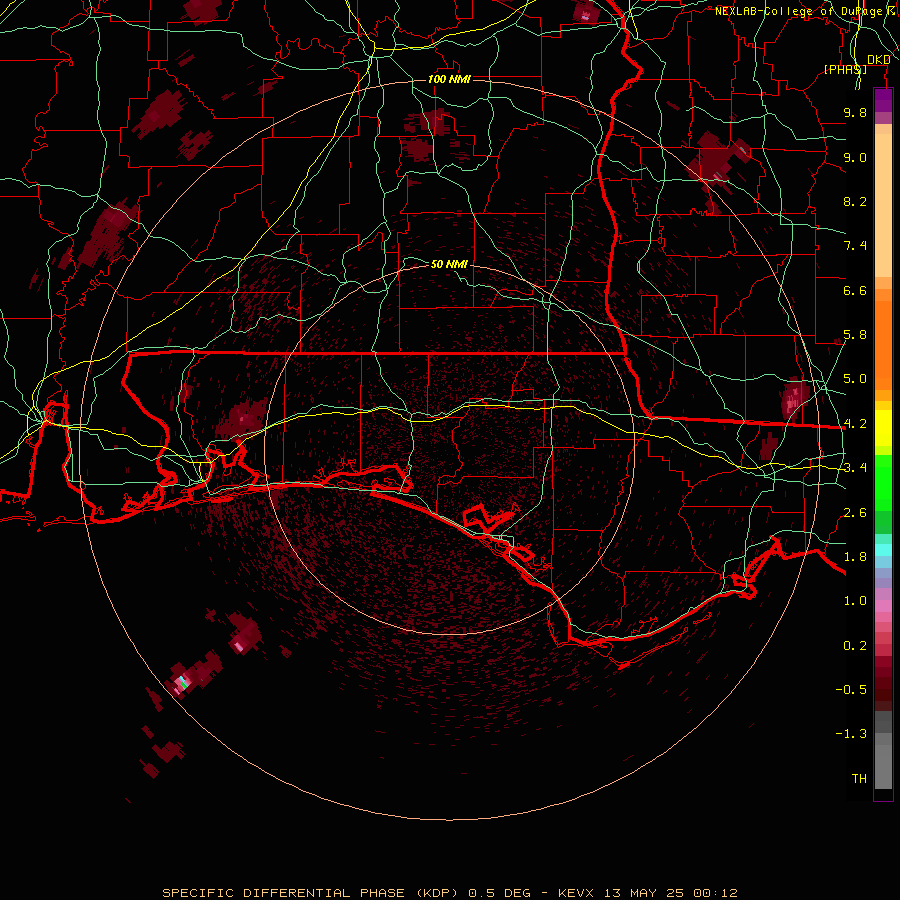The image size is (900, 900).
Task: Click the 0.5 DEG elevation angle text
Action: [499, 893]
